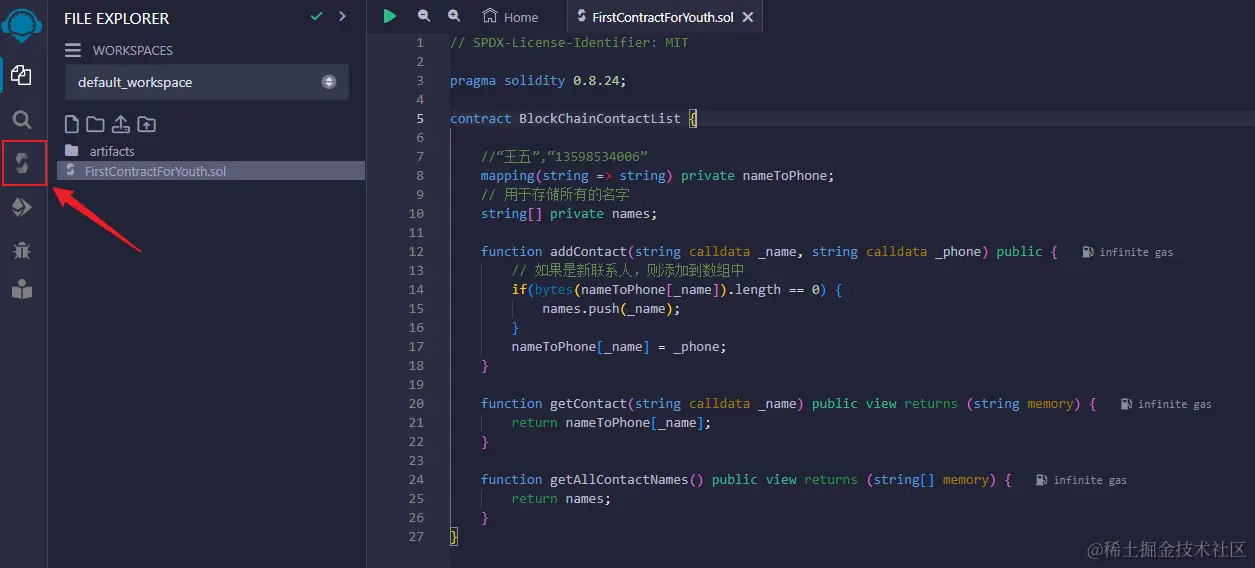1255x568 pixels.
Task: Click the string[] private names line
Action: (x=569, y=213)
